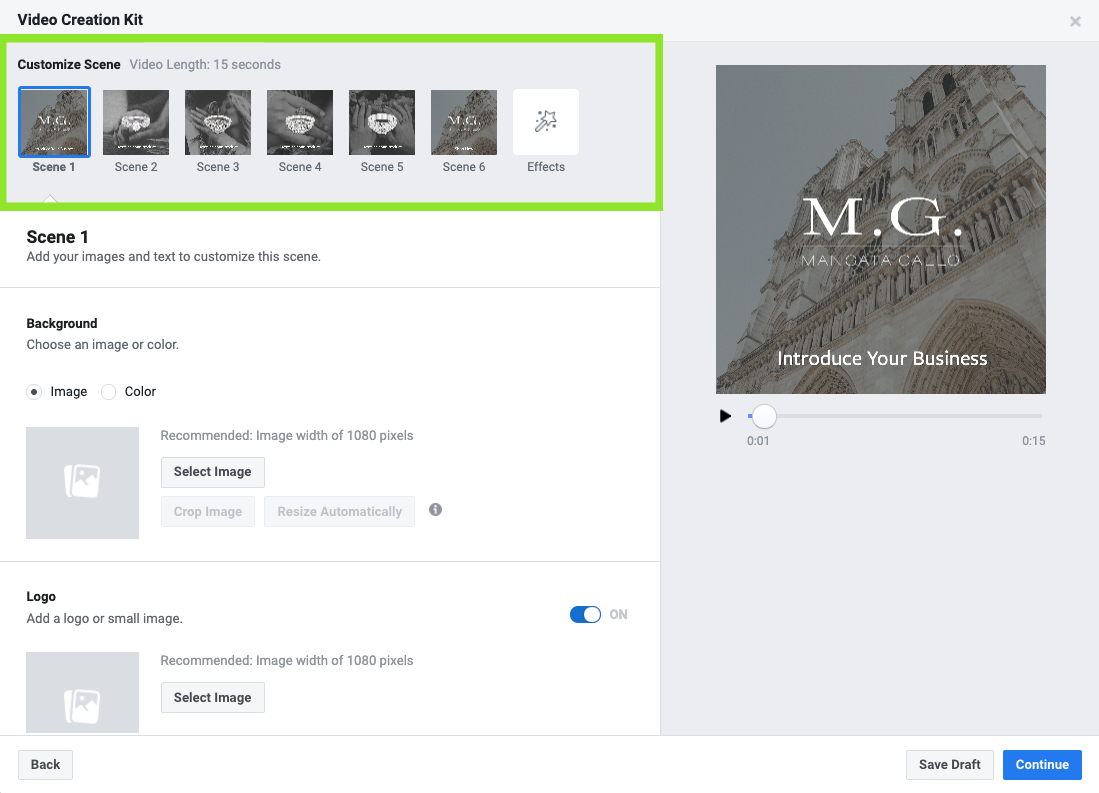The height and width of the screenshot is (793, 1099).
Task: Click the Save Draft button
Action: point(949,764)
